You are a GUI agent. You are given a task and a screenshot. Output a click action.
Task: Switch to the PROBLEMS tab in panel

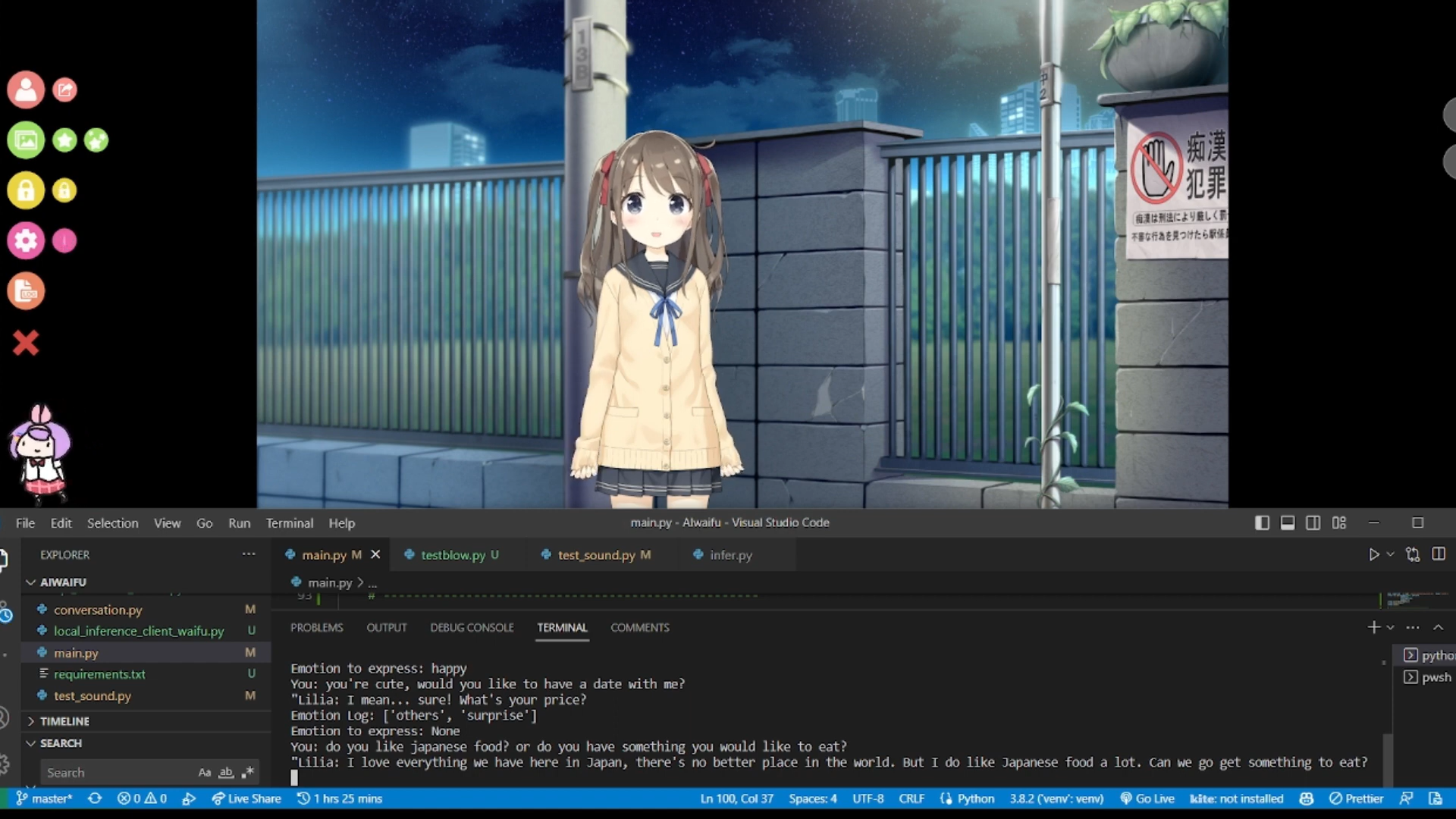[x=316, y=627]
